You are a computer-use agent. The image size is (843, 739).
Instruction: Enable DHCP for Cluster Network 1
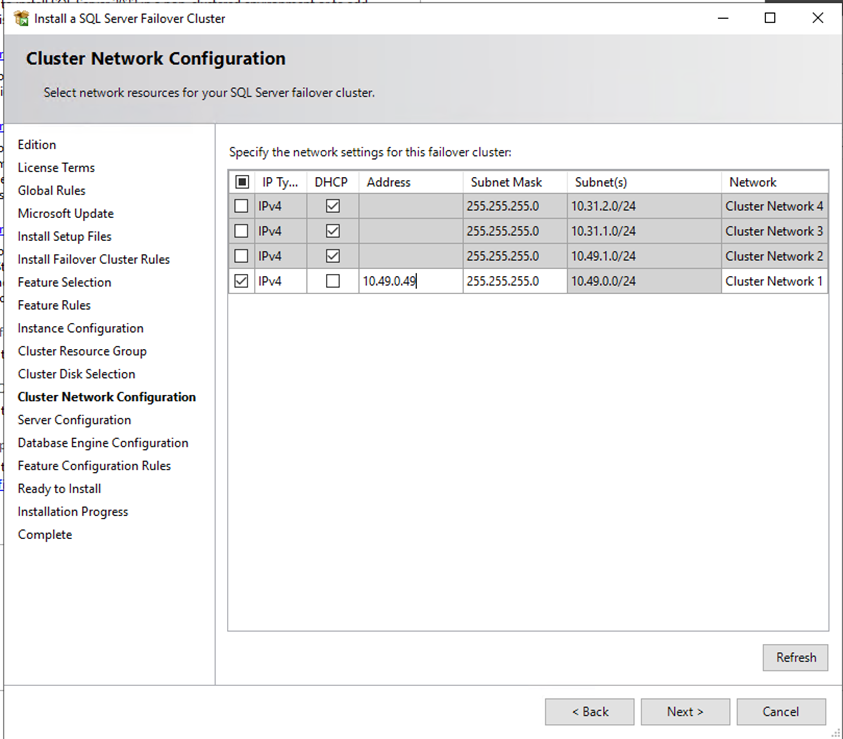tap(333, 281)
